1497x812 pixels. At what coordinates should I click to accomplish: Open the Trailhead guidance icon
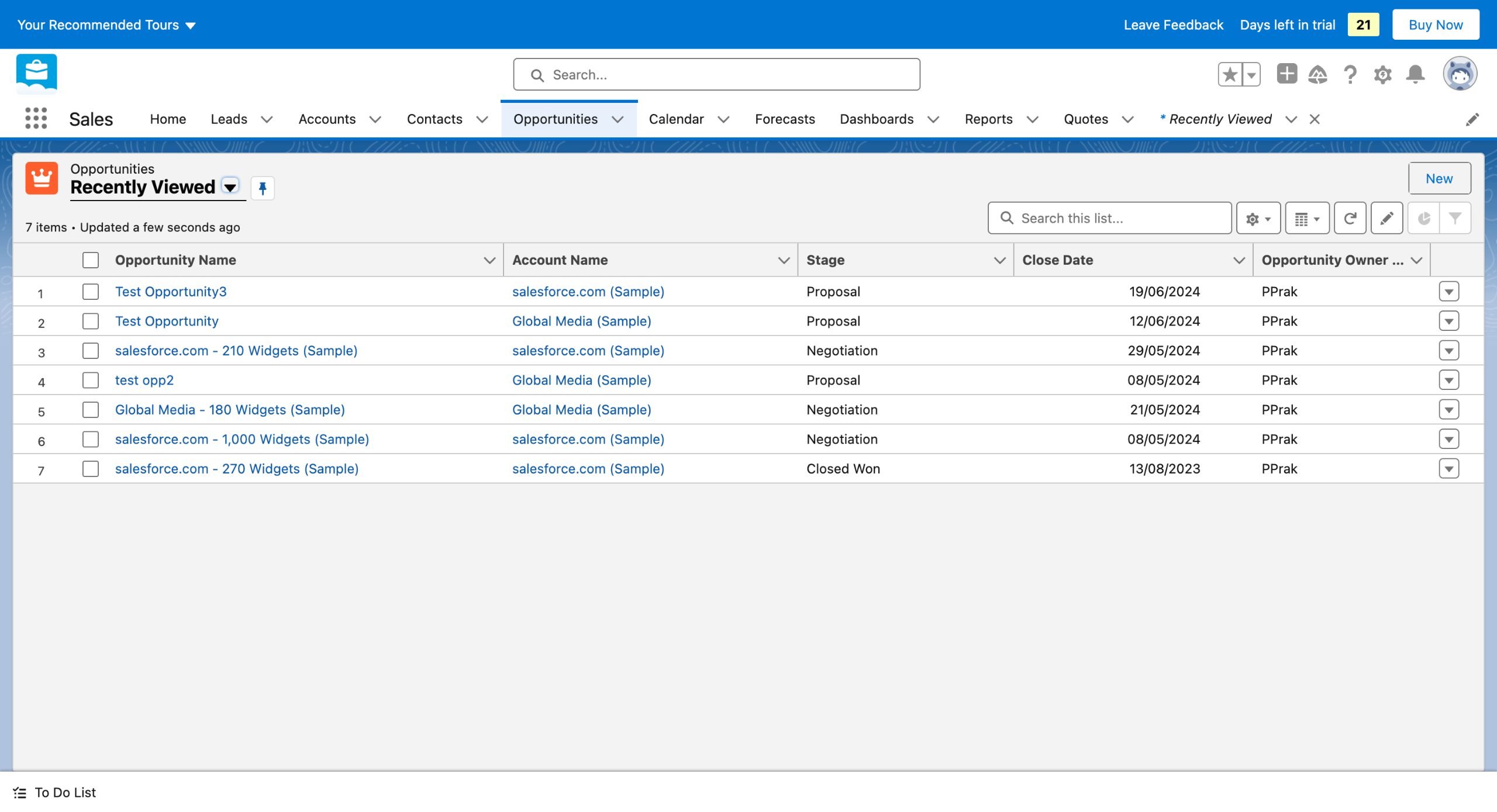[1317, 74]
